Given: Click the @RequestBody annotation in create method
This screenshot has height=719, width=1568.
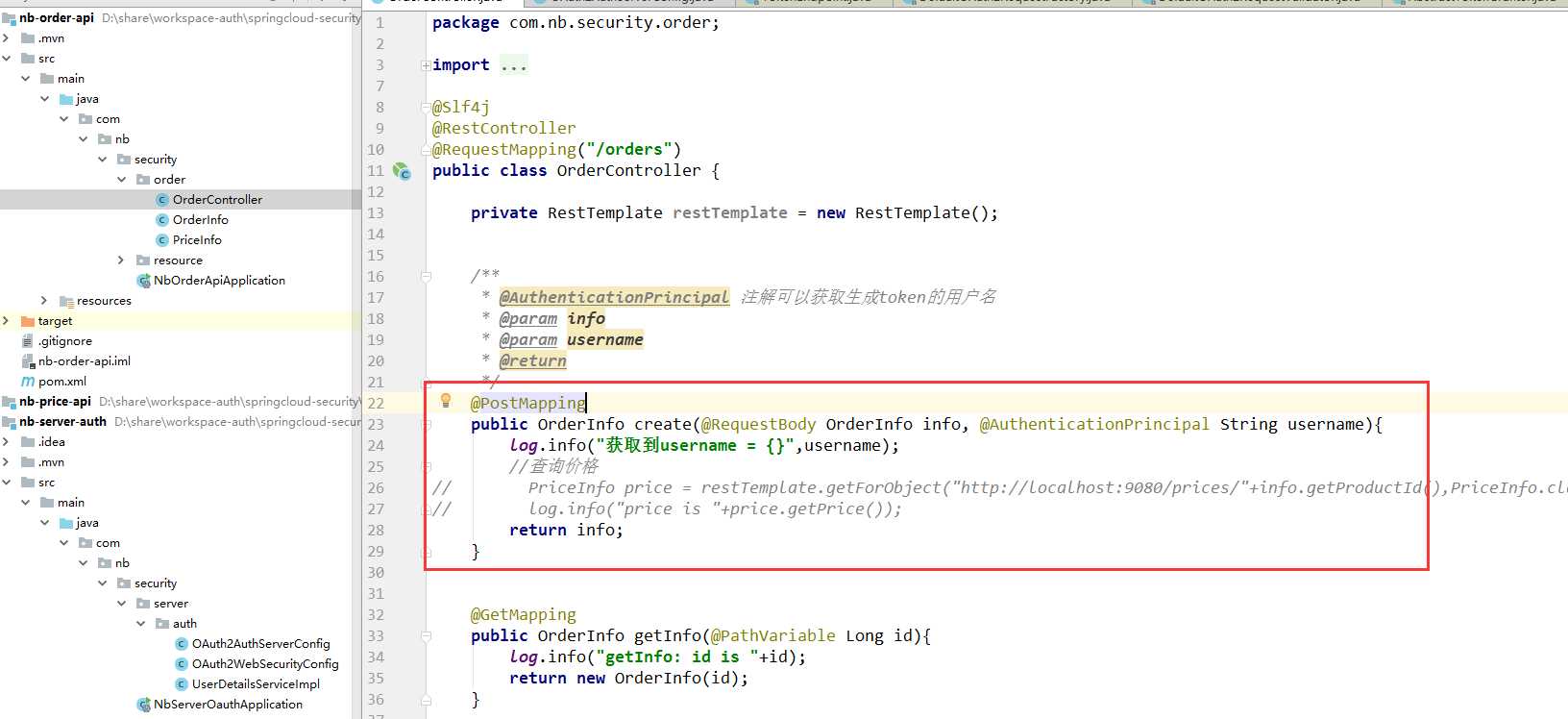Looking at the screenshot, I should pos(759,424).
